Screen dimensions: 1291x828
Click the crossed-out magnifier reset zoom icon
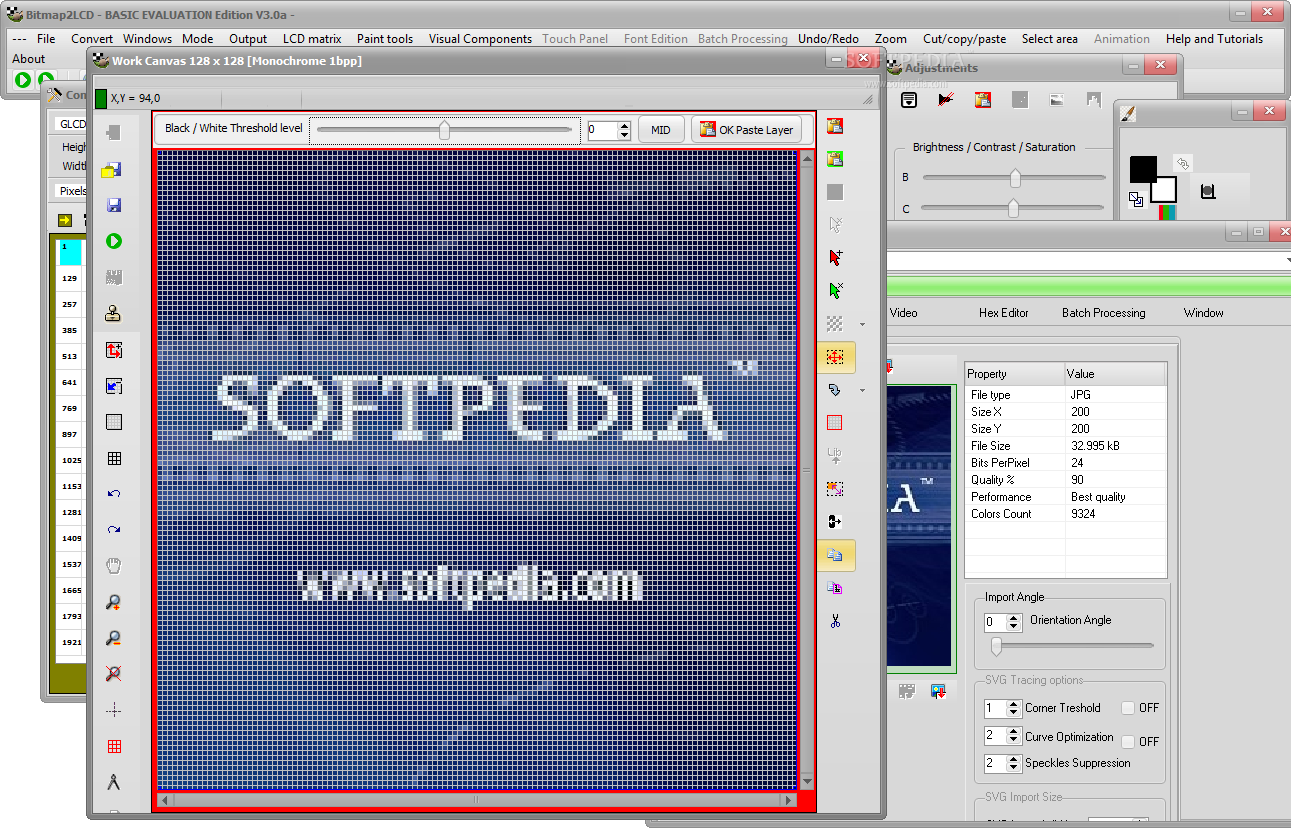pos(114,674)
